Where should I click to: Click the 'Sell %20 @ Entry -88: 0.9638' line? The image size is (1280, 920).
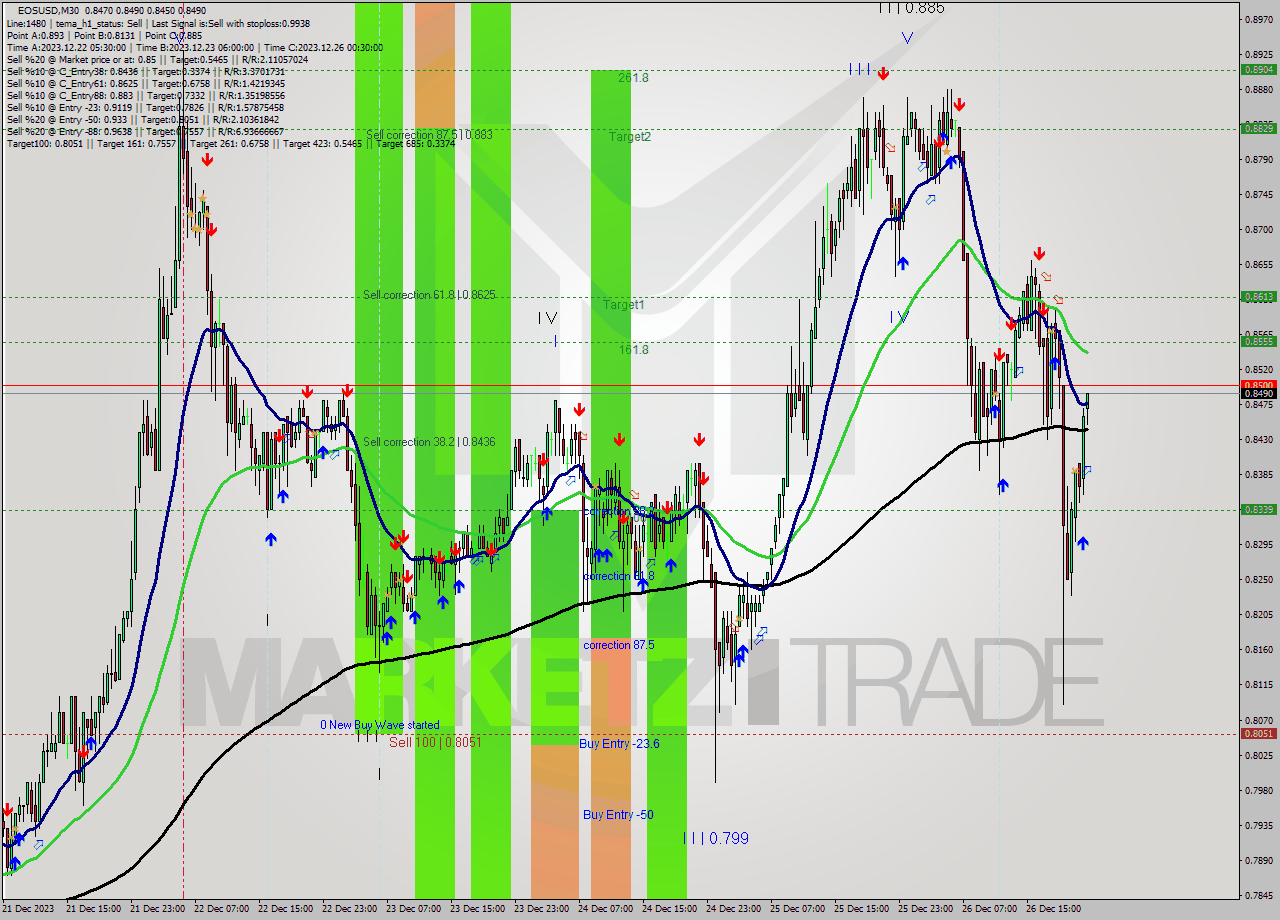tap(146, 131)
